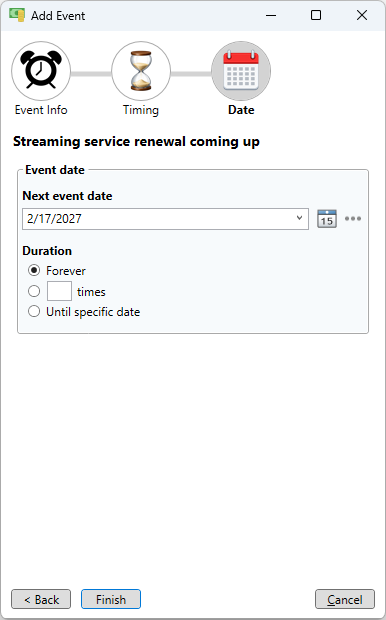Expand the Next event date dropdown arrow
This screenshot has width=386, height=620.
pyautogui.click(x=299, y=218)
